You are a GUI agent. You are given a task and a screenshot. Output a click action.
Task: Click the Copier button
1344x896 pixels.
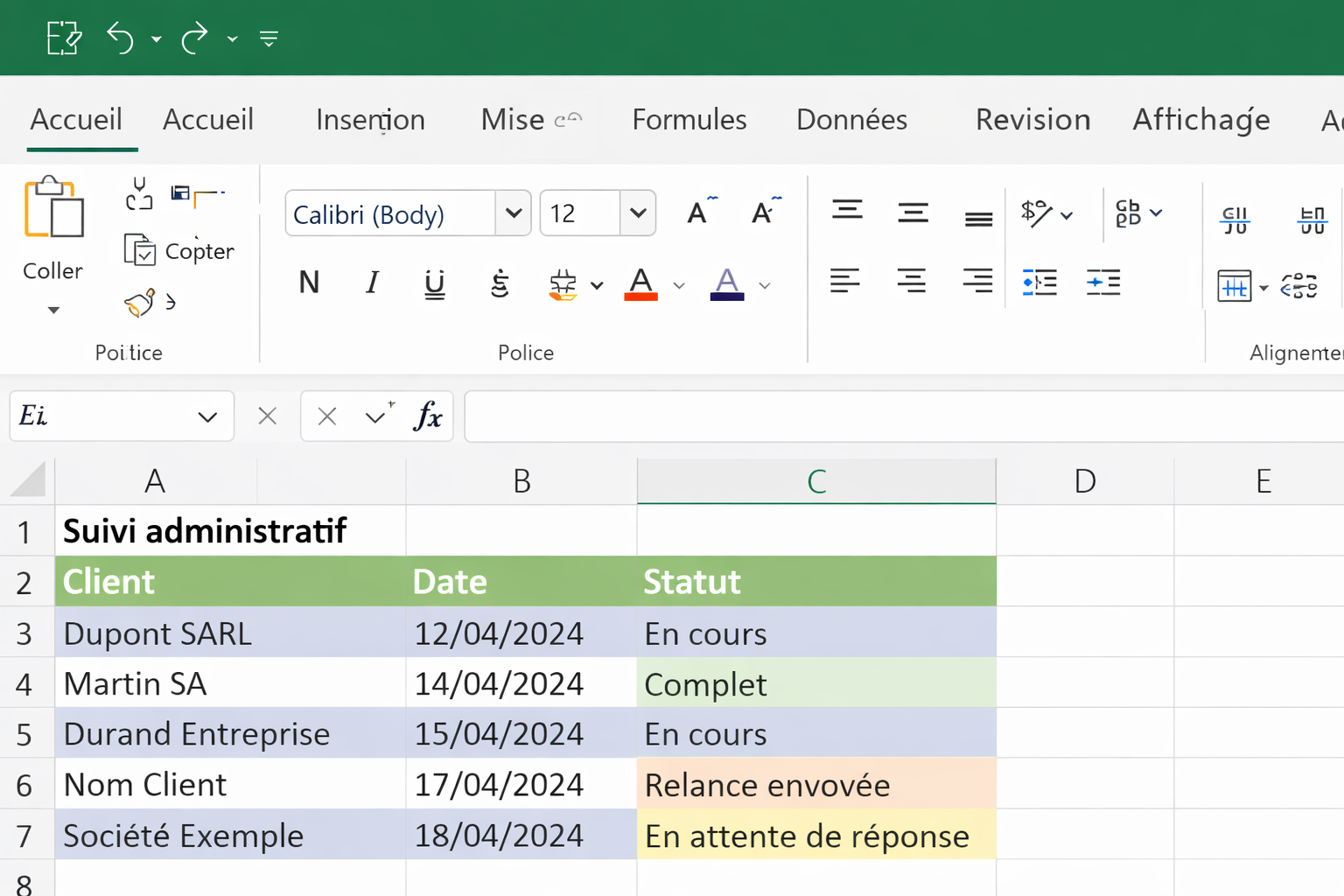(180, 251)
